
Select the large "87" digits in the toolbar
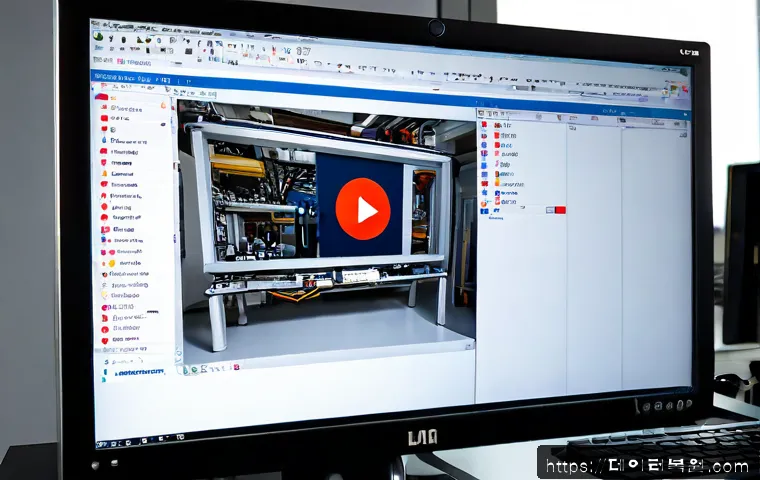303,51
